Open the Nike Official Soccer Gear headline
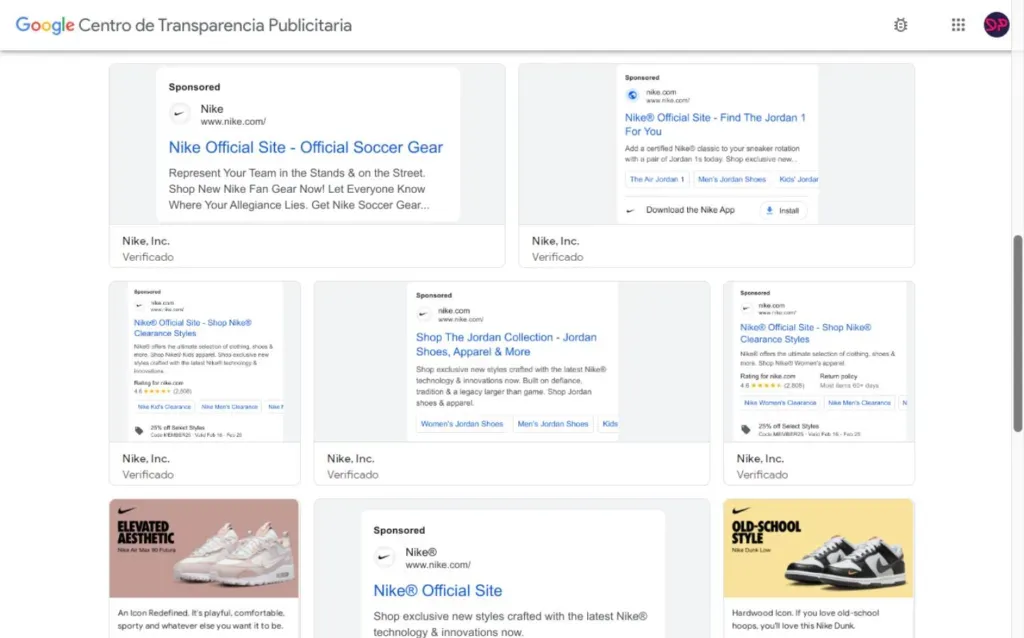This screenshot has height=638, width=1024. [x=307, y=147]
